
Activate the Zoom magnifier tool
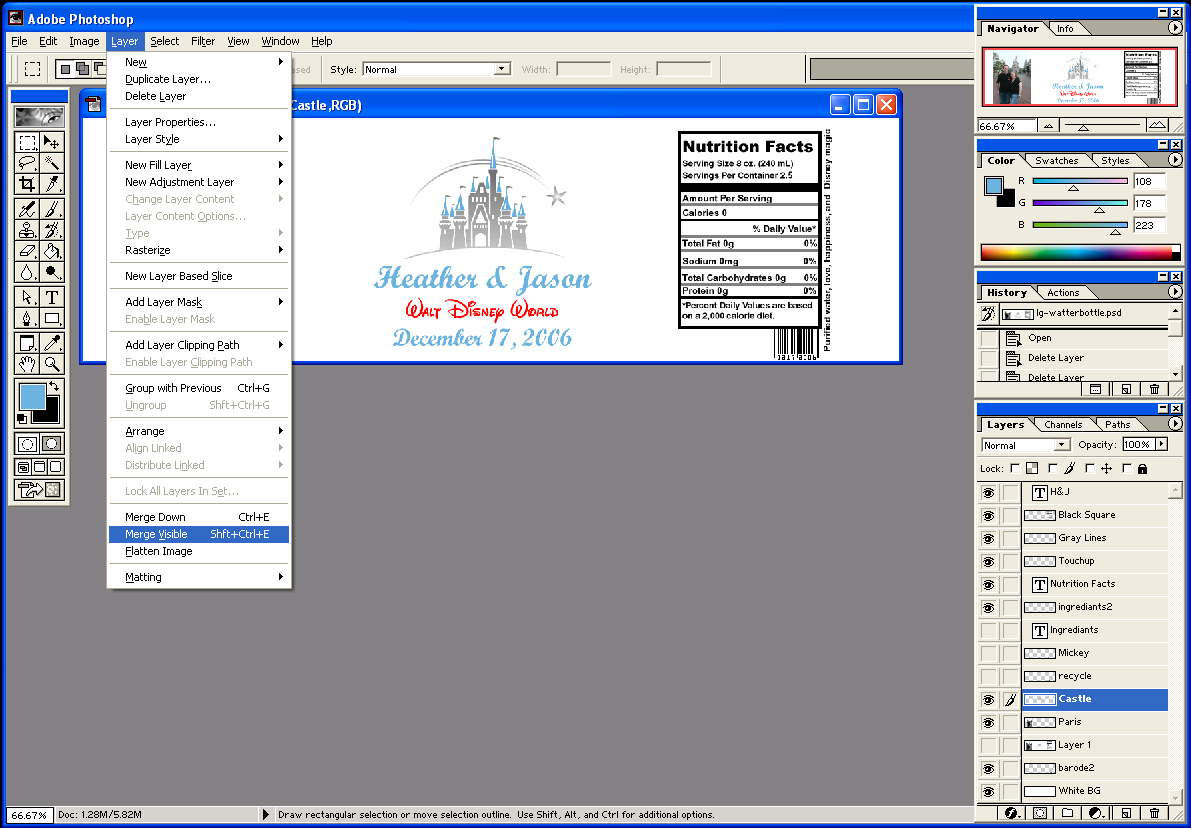pyautogui.click(x=52, y=364)
